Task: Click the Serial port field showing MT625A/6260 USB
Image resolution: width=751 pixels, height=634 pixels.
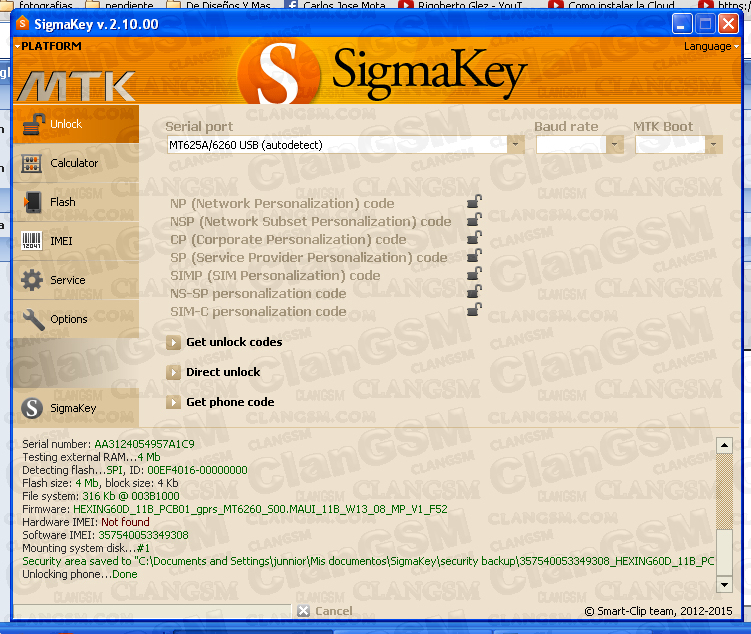Action: 337,145
